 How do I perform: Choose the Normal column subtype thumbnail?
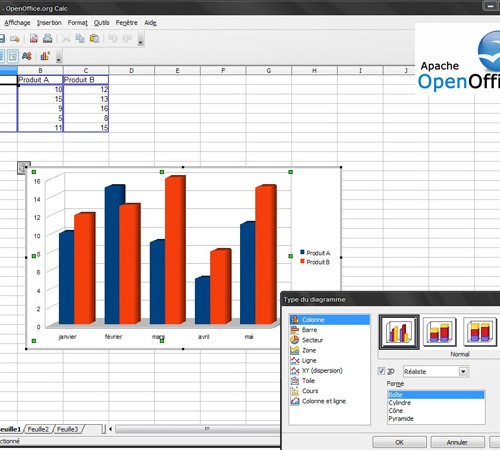pos(399,332)
